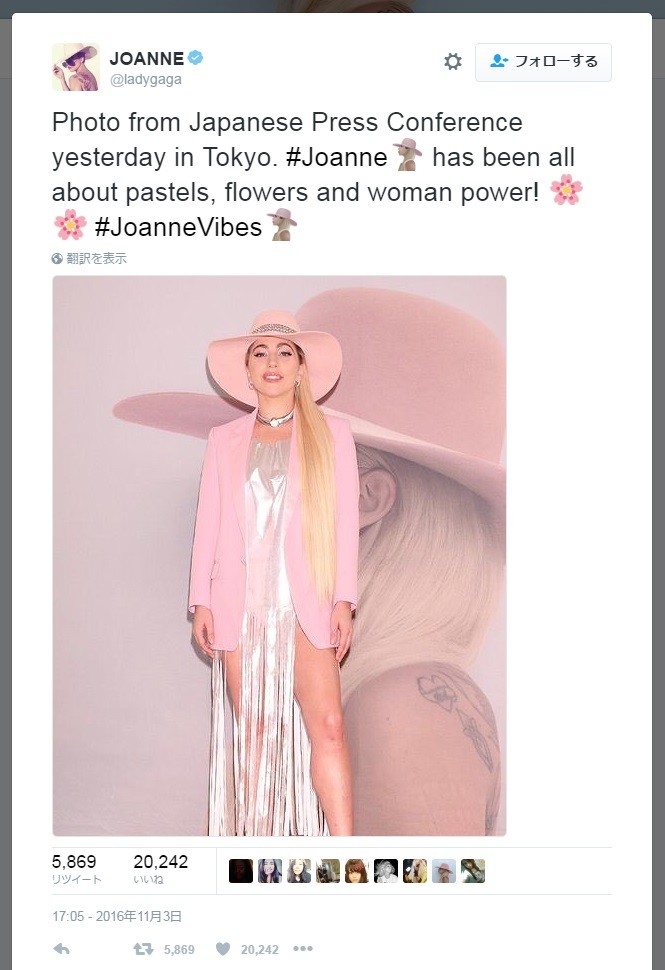Viewport: 665px width, 970px height.
Task: Click the first user avatar in the likers row
Action: (x=241, y=871)
